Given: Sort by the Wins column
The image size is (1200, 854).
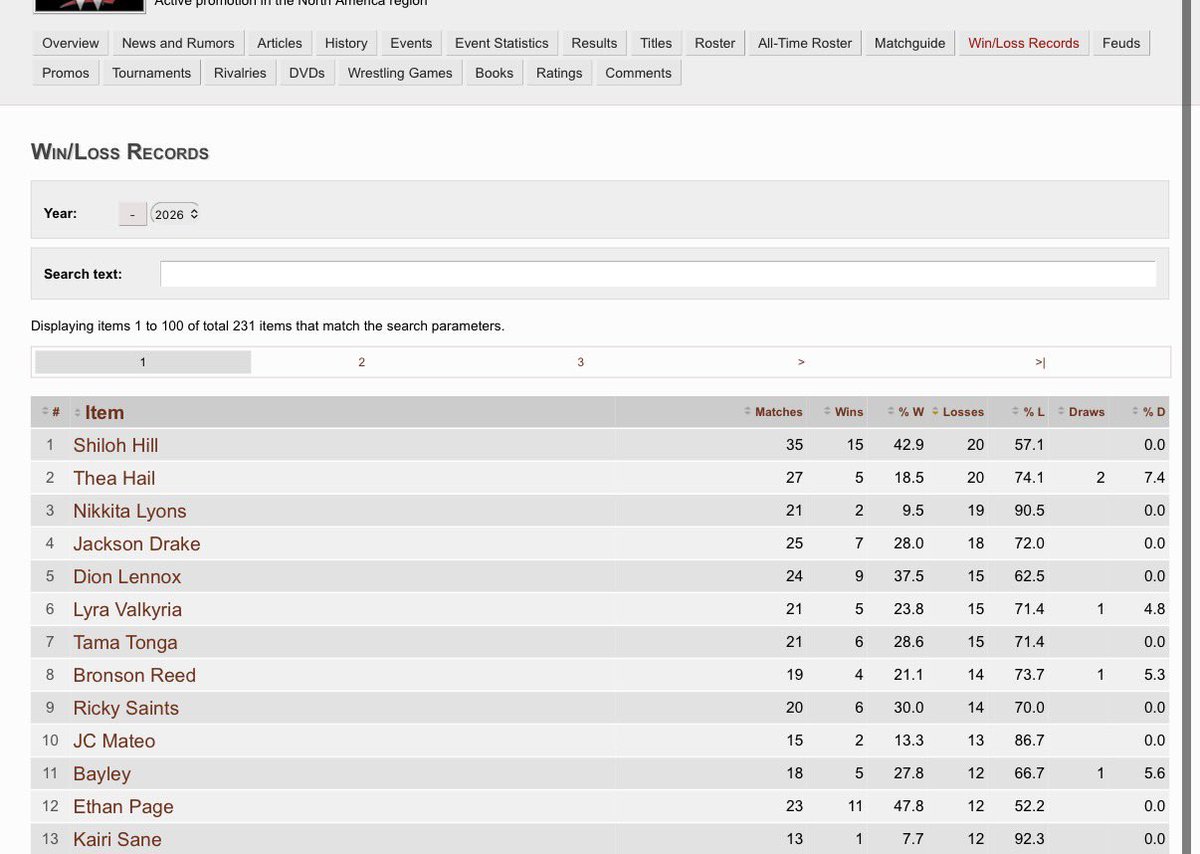Looking at the screenshot, I should click(x=843, y=412).
